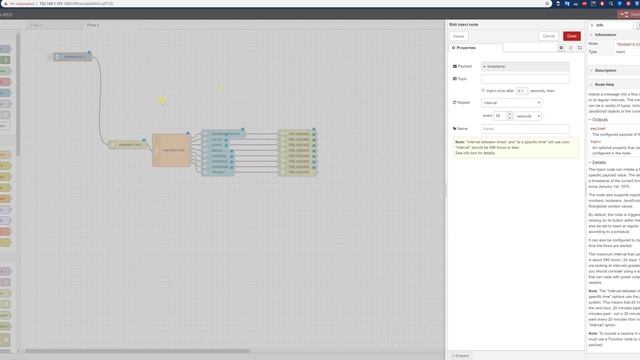Open the node description document icon tab
The height and width of the screenshot is (360, 640).
[x=570, y=48]
